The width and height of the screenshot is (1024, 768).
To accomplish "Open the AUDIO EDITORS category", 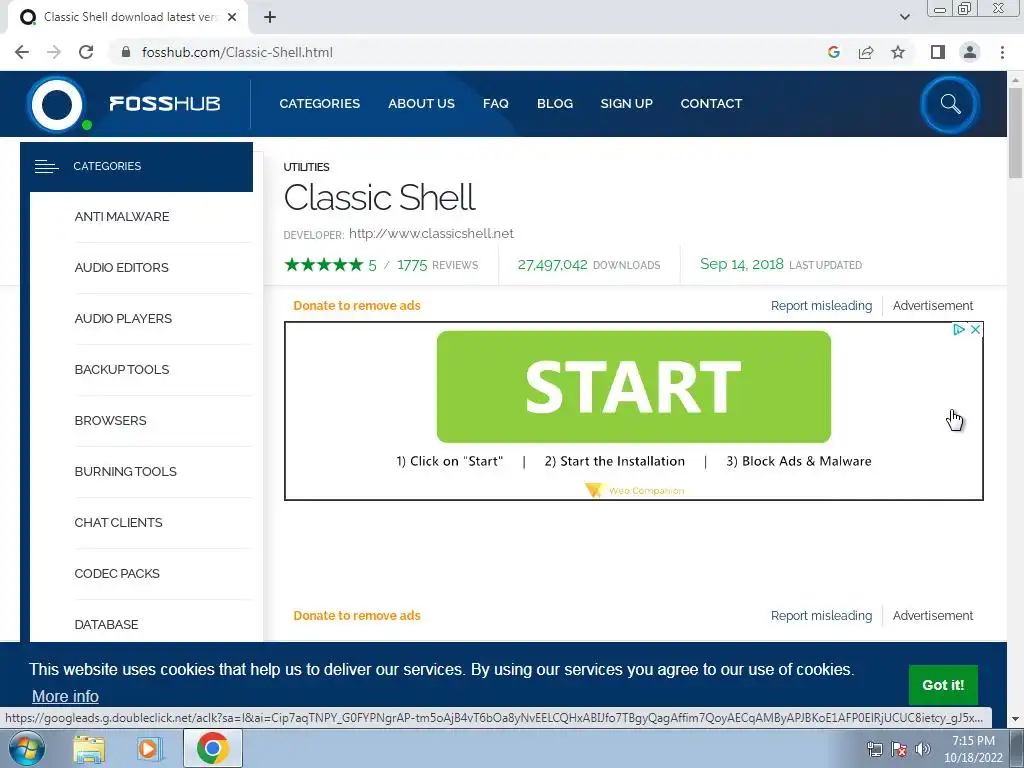I will [121, 268].
